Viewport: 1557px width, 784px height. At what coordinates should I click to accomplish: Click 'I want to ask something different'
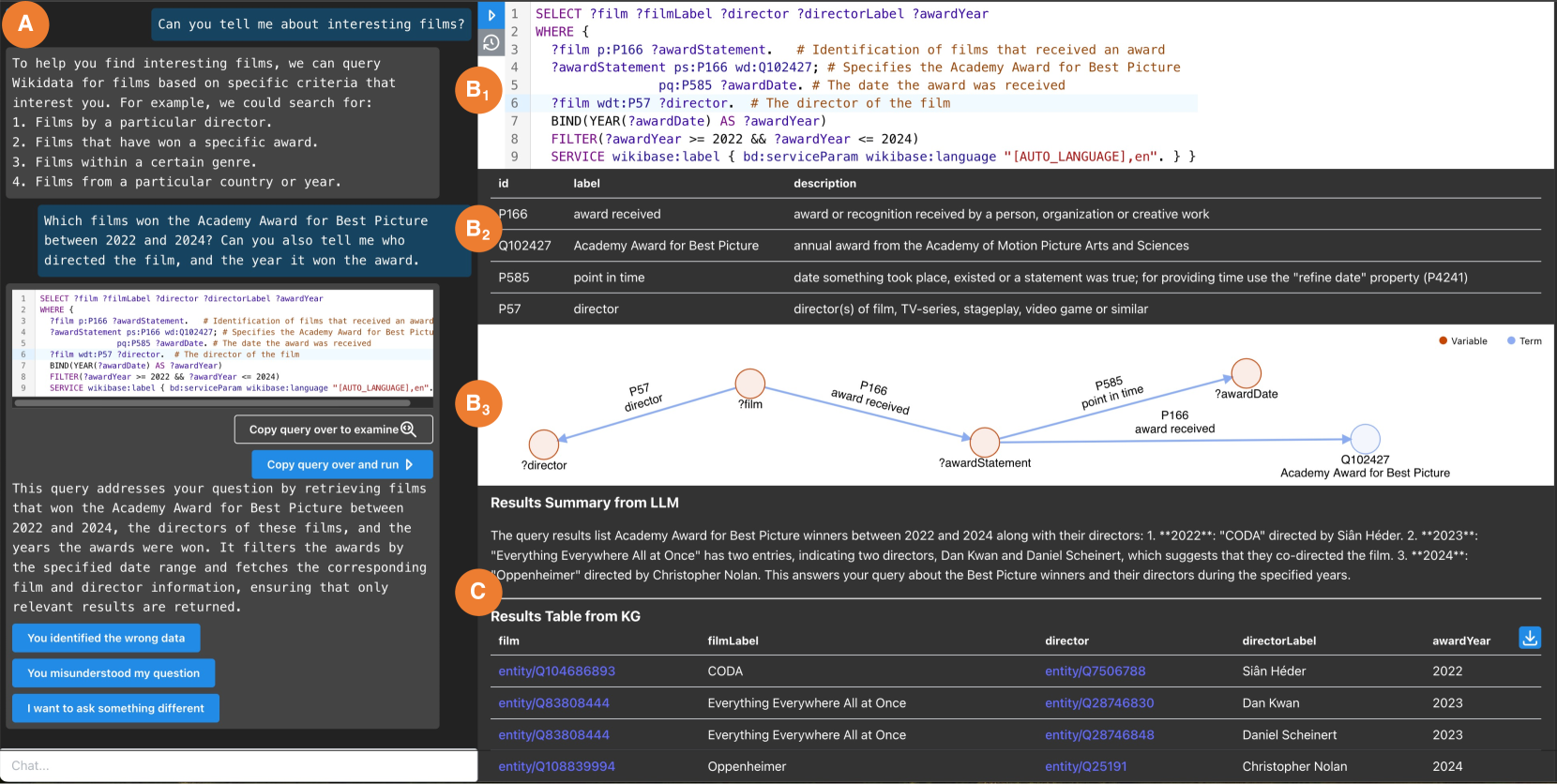point(115,708)
